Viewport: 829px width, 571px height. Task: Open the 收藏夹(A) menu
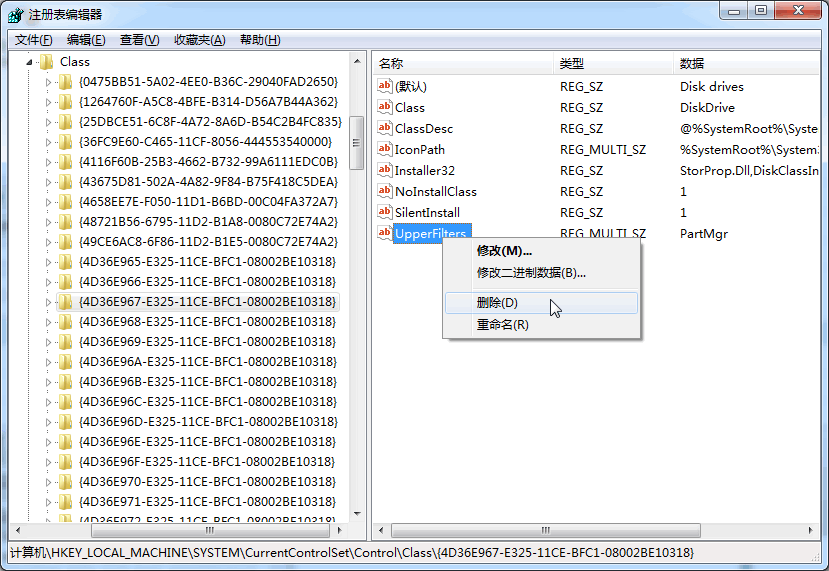[x=199, y=40]
